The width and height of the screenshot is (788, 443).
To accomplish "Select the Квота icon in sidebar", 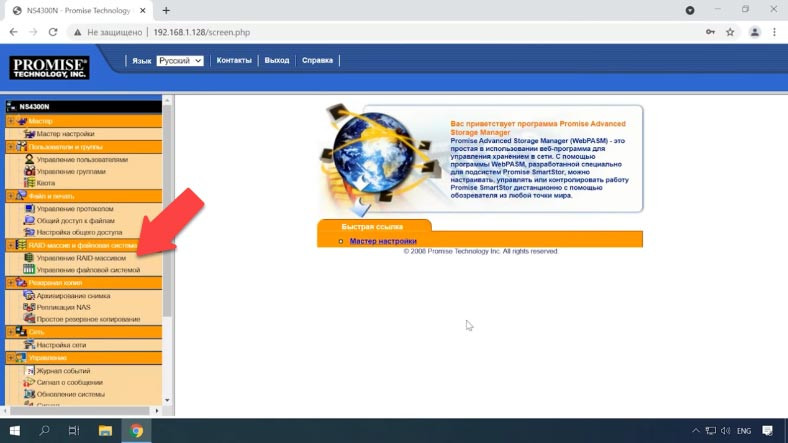I will pyautogui.click(x=29, y=183).
